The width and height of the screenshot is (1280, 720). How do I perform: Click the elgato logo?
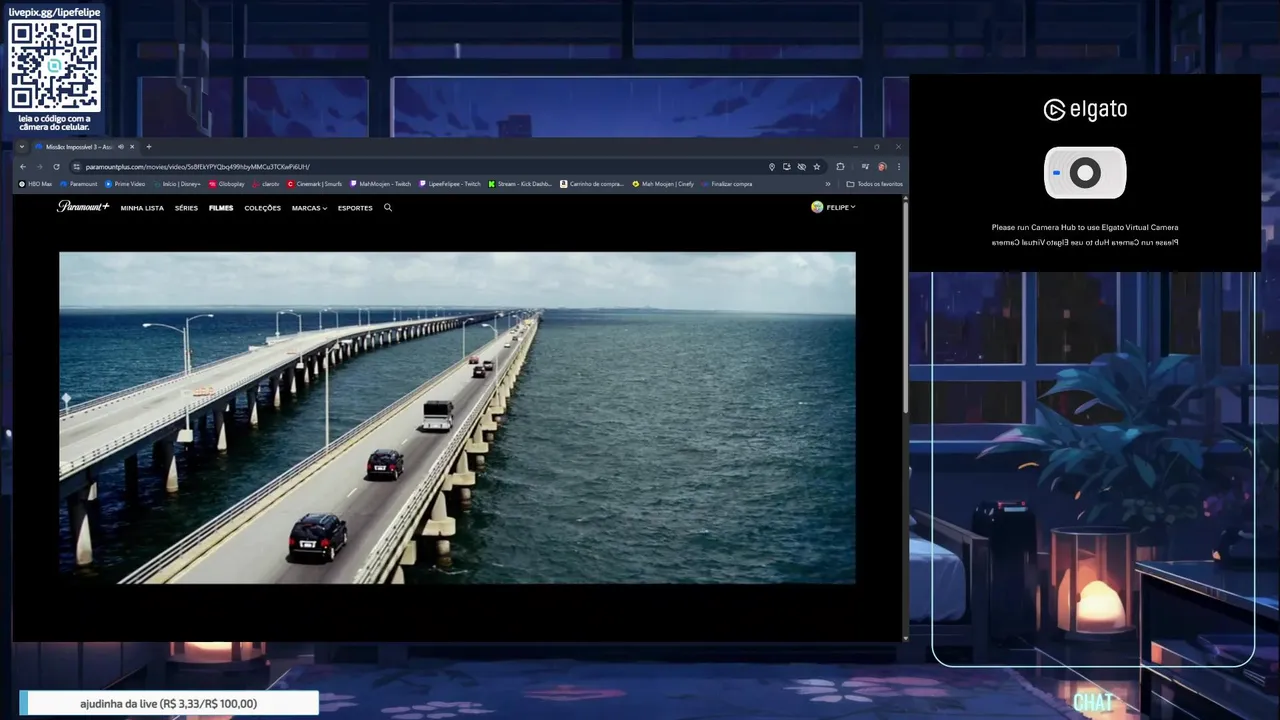1085,109
